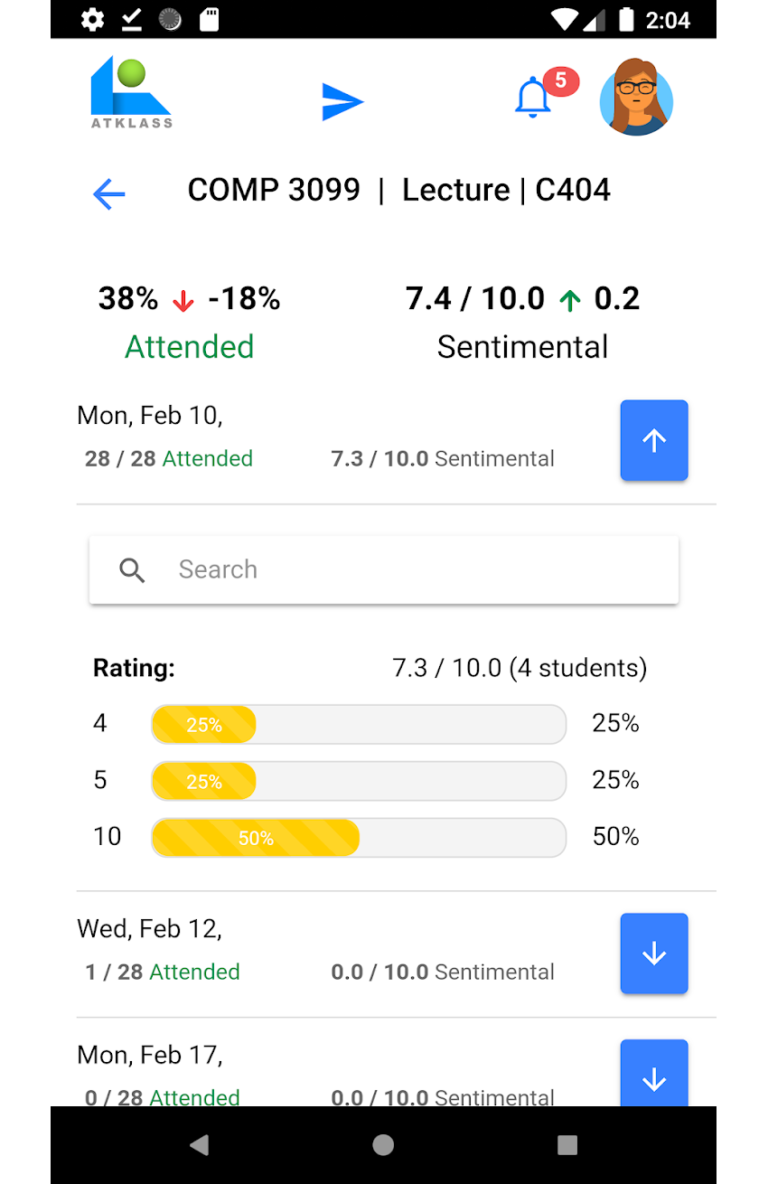This screenshot has height=1184, width=768.
Task: Tap the settings gear status icon
Action: click(93, 19)
